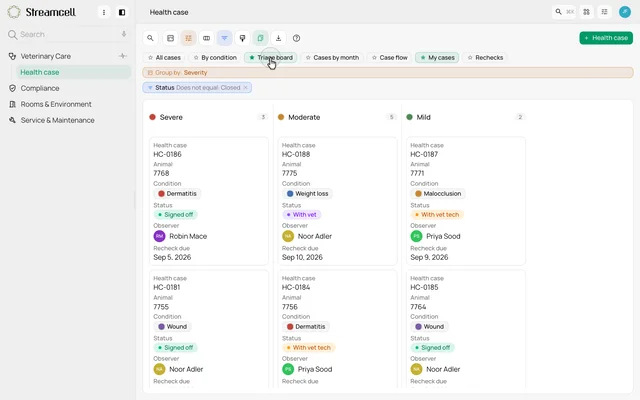Toggle the sidebar panel collapse icon
This screenshot has width=640, height=400.
click(x=122, y=12)
